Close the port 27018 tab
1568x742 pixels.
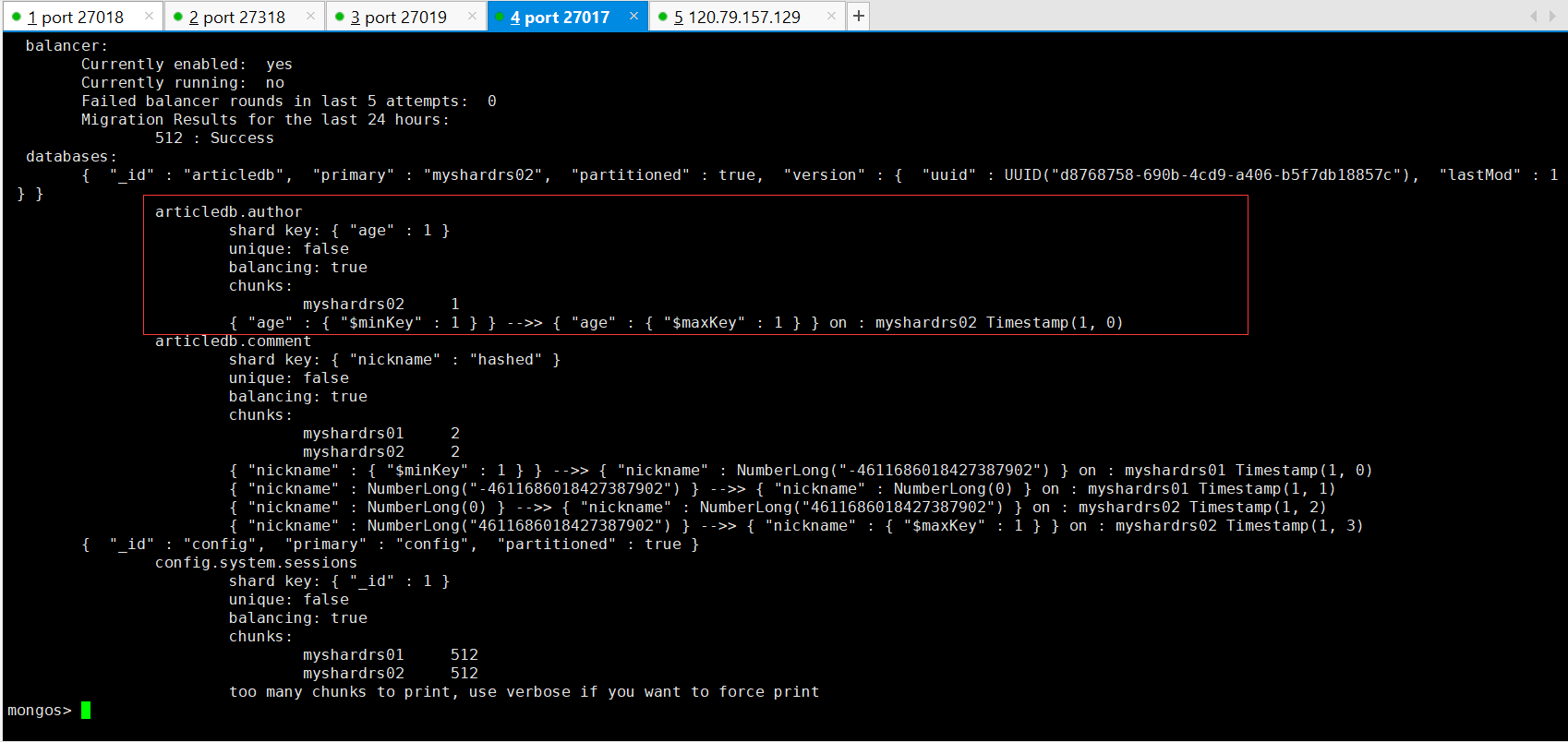tap(149, 16)
